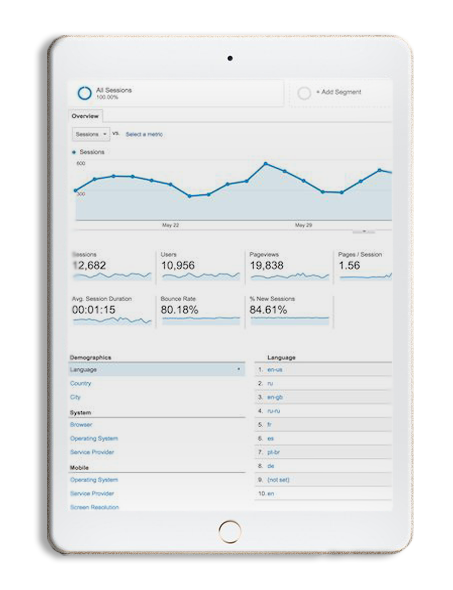Click the All Sessions segment circle icon
The width and height of the screenshot is (453, 590).
pyautogui.click(x=84, y=93)
